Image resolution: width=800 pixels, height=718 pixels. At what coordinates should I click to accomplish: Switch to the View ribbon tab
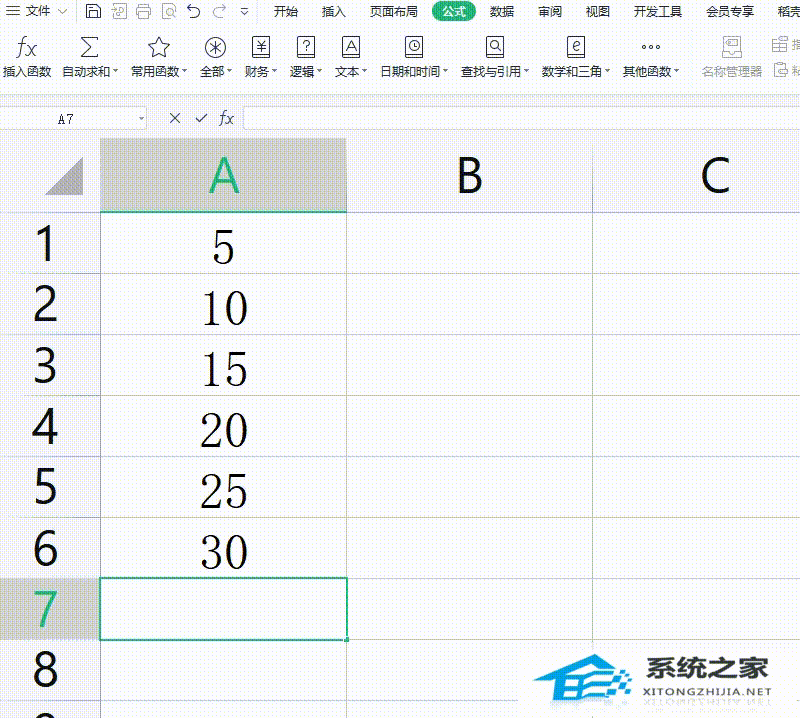pos(596,13)
